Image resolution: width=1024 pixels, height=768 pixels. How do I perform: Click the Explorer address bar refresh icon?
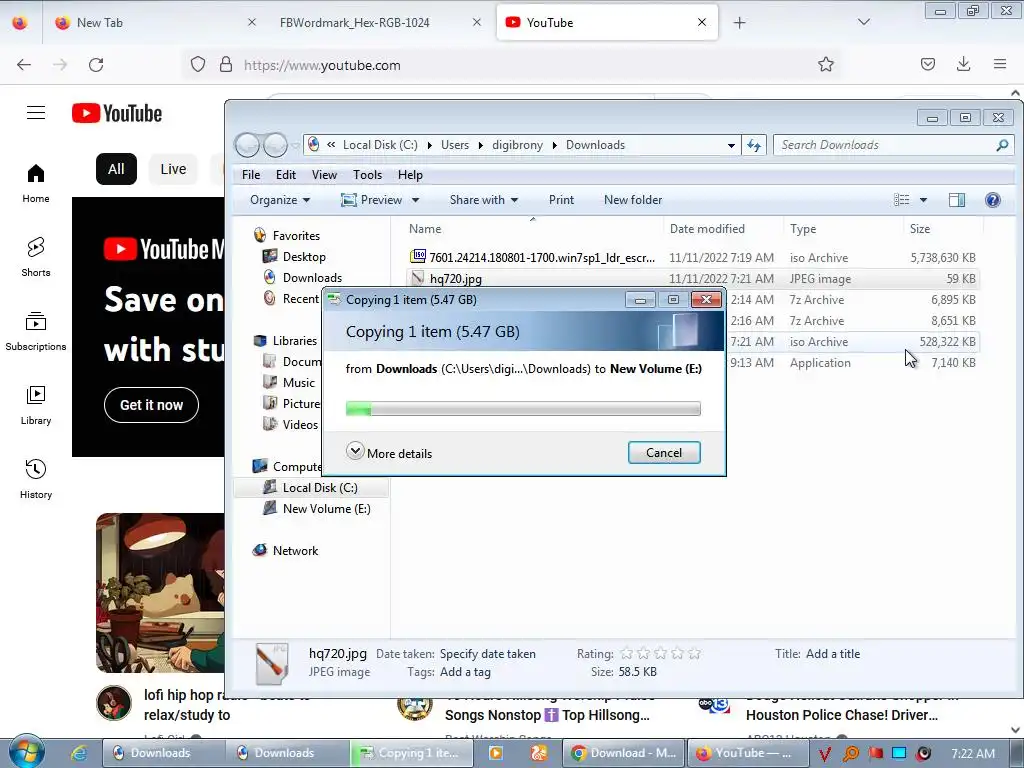pos(754,145)
